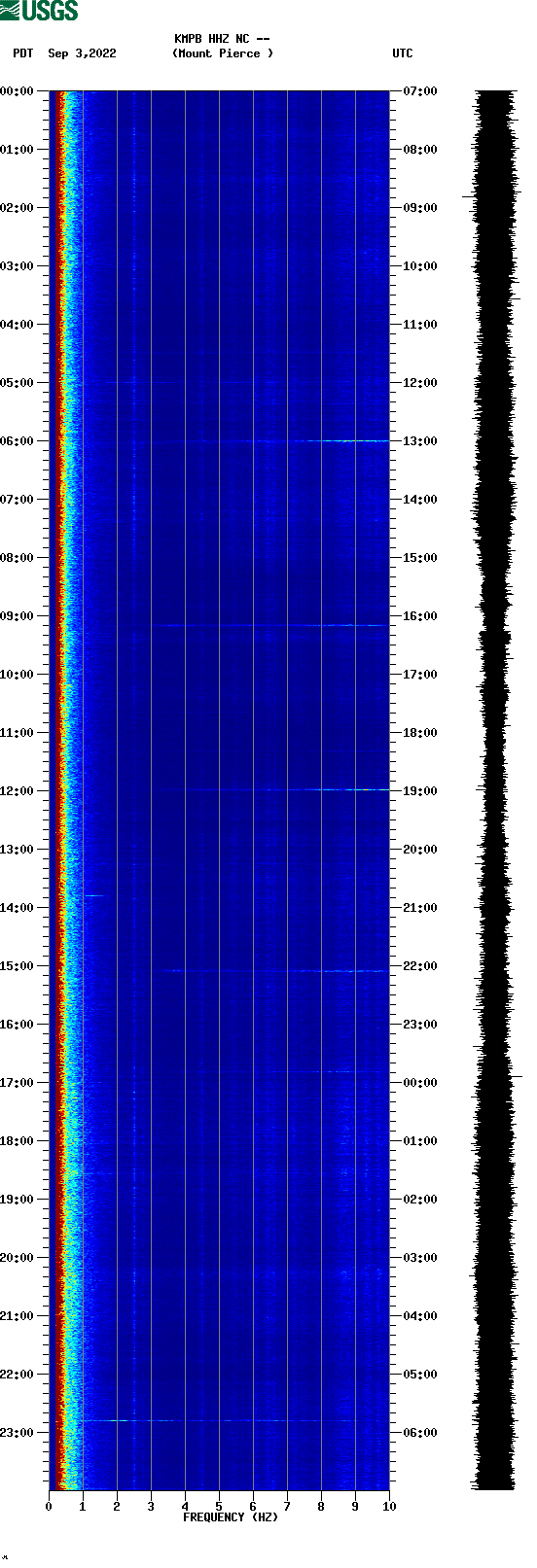Click the UTC time label '11:00'
537x1568 pixels.
coord(420,325)
